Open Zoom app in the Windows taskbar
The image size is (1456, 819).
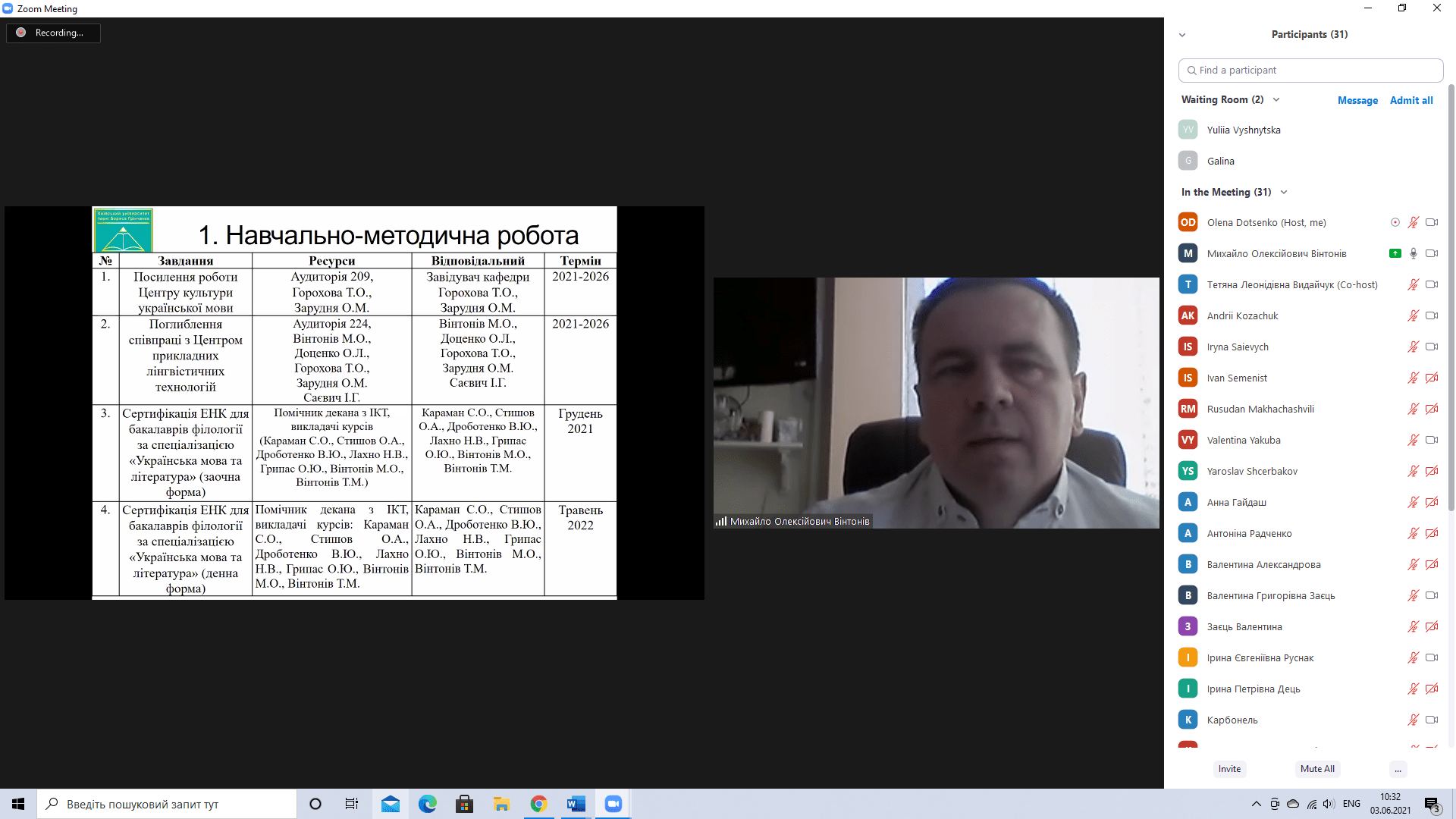[613, 804]
